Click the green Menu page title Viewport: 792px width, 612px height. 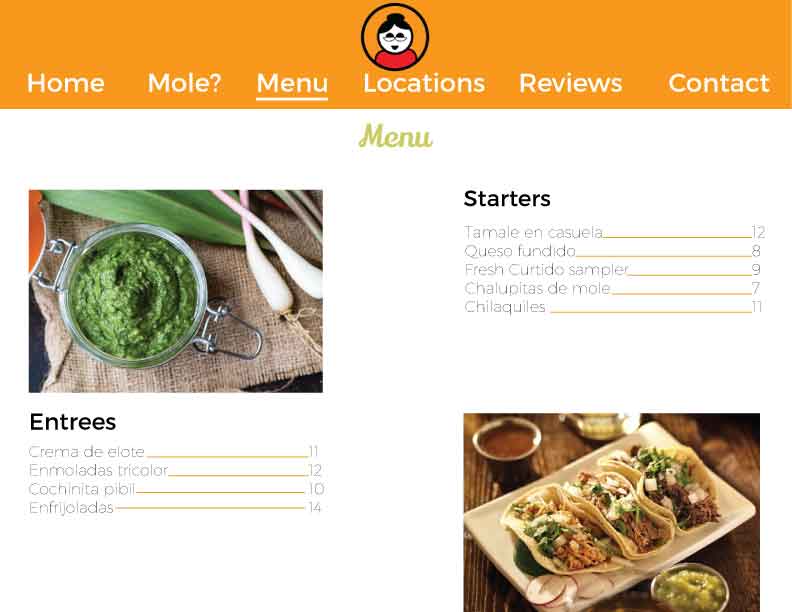(395, 136)
